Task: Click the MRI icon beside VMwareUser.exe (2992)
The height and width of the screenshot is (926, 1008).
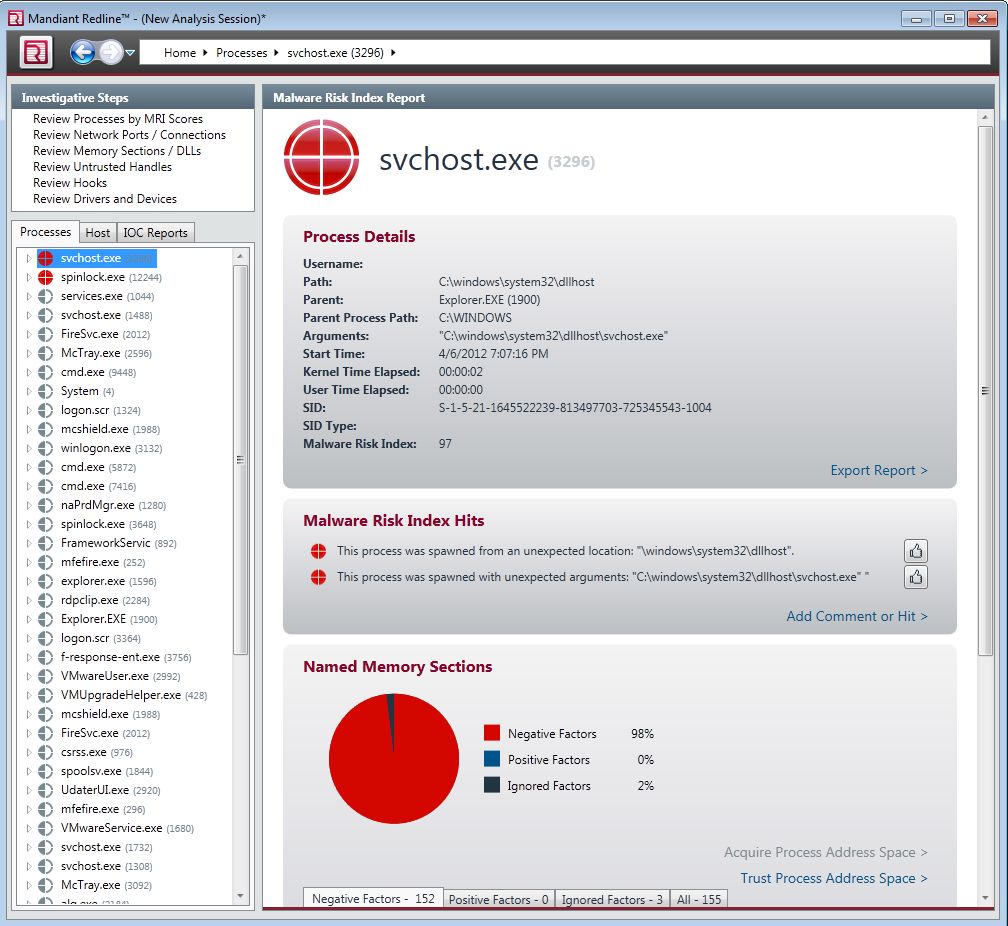Action: (x=46, y=676)
